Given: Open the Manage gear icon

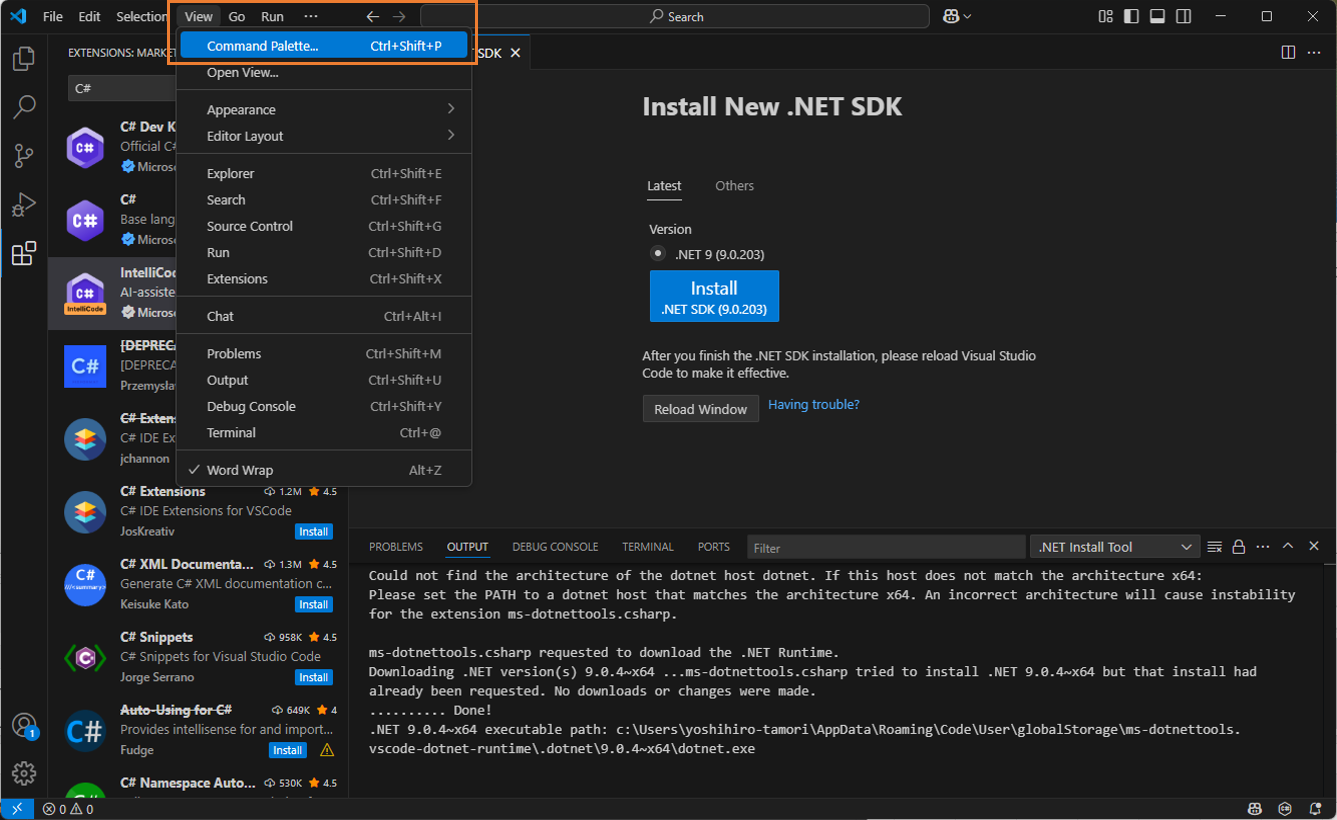Looking at the screenshot, I should coord(24,773).
